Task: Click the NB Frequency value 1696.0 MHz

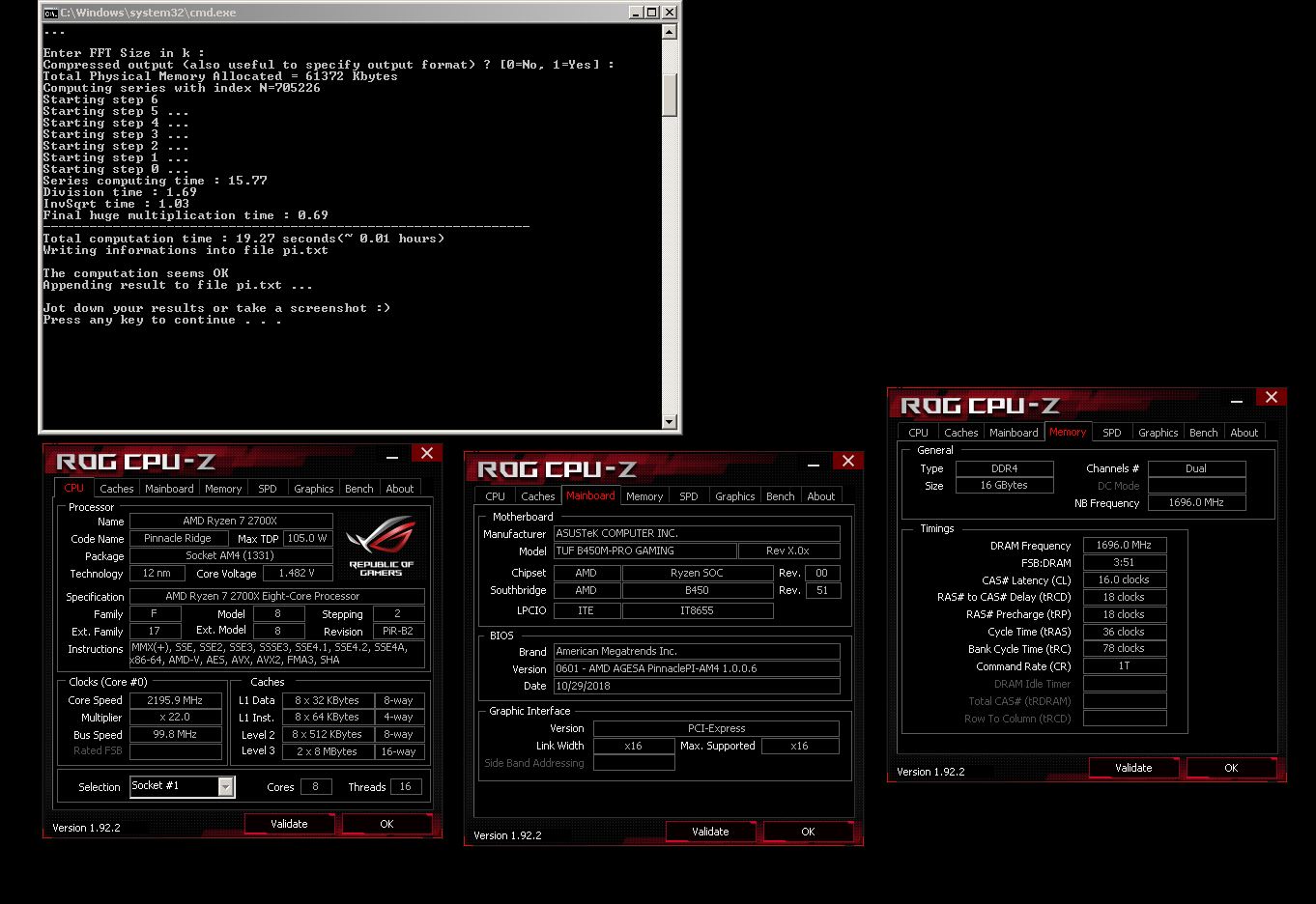Action: (1197, 502)
